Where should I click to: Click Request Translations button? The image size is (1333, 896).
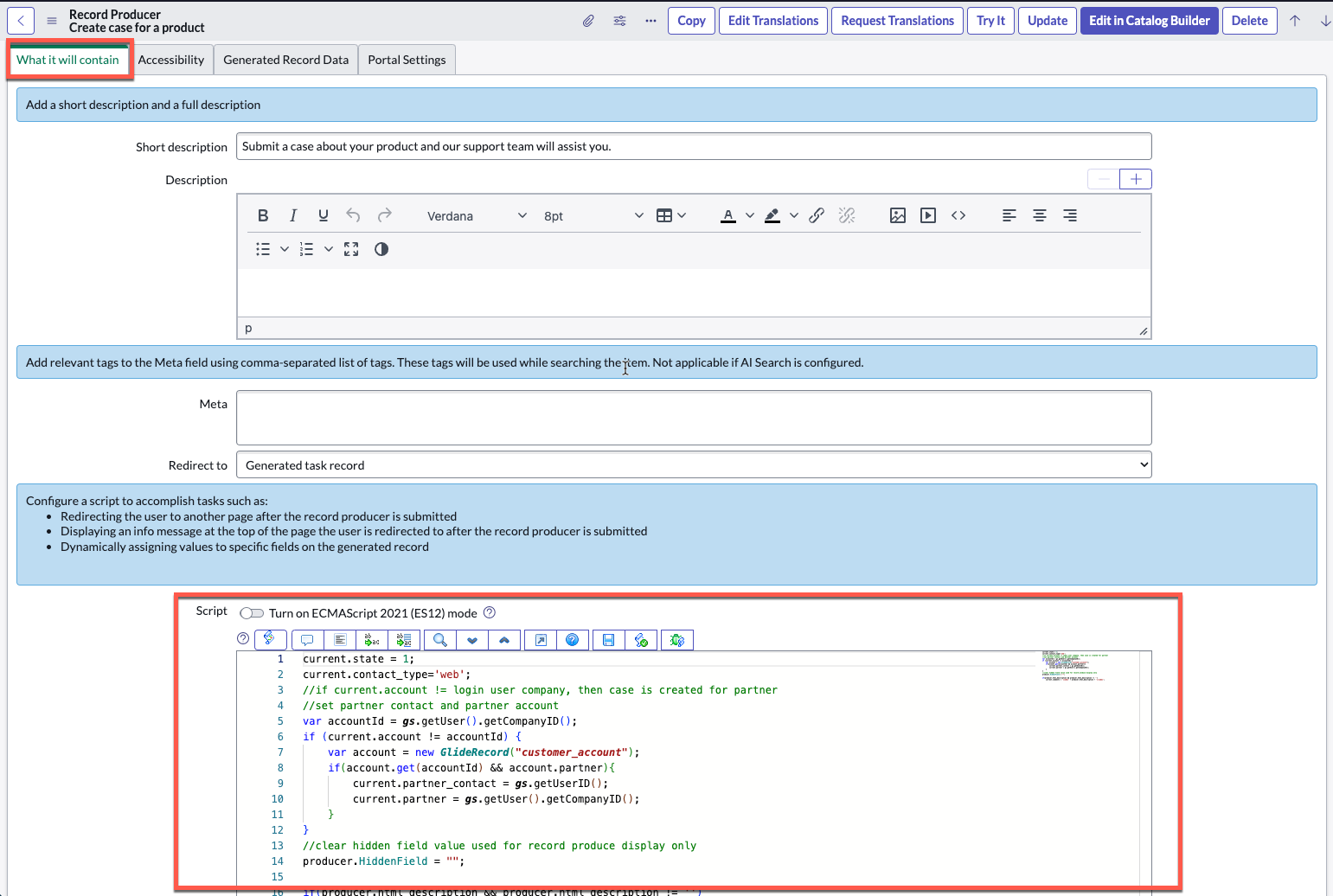click(898, 21)
